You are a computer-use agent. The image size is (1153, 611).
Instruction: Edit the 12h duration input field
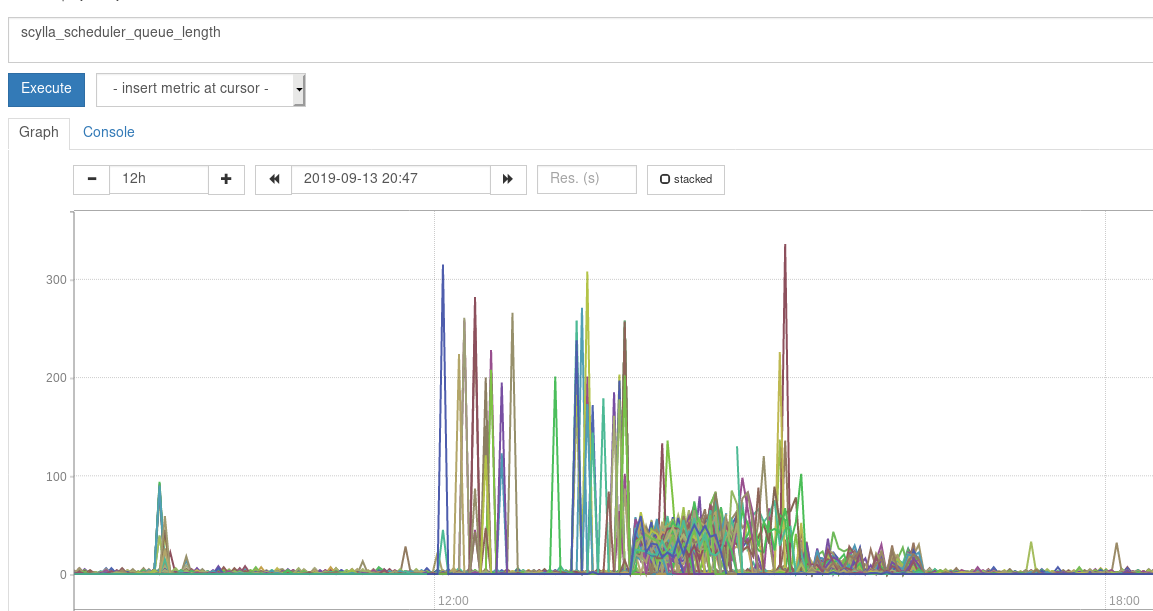click(160, 179)
